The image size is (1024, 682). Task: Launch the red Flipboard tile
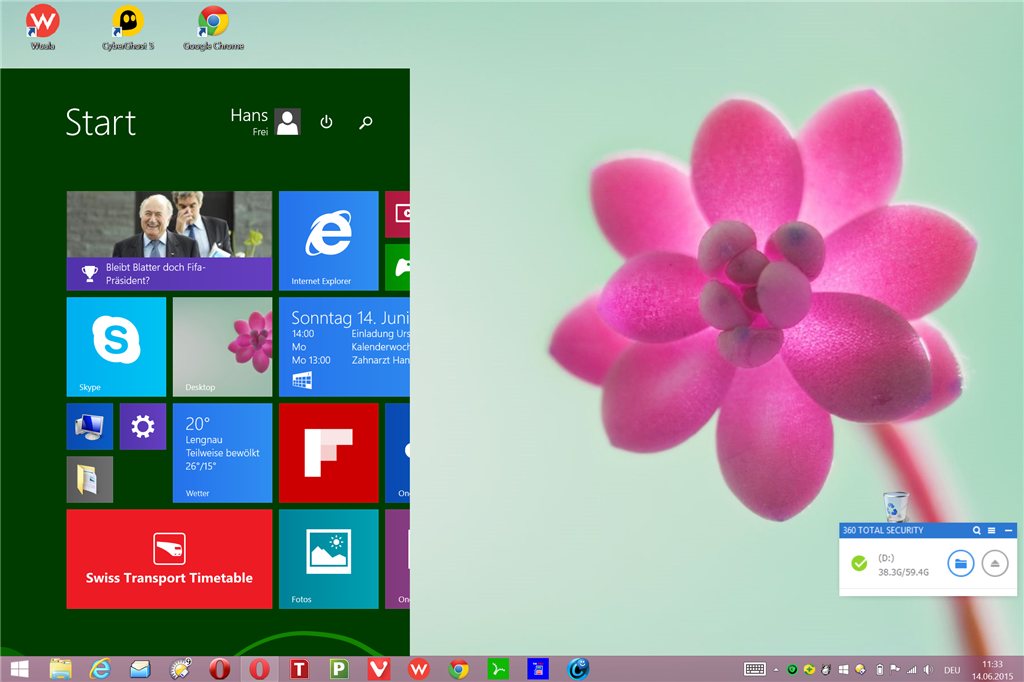coord(328,453)
